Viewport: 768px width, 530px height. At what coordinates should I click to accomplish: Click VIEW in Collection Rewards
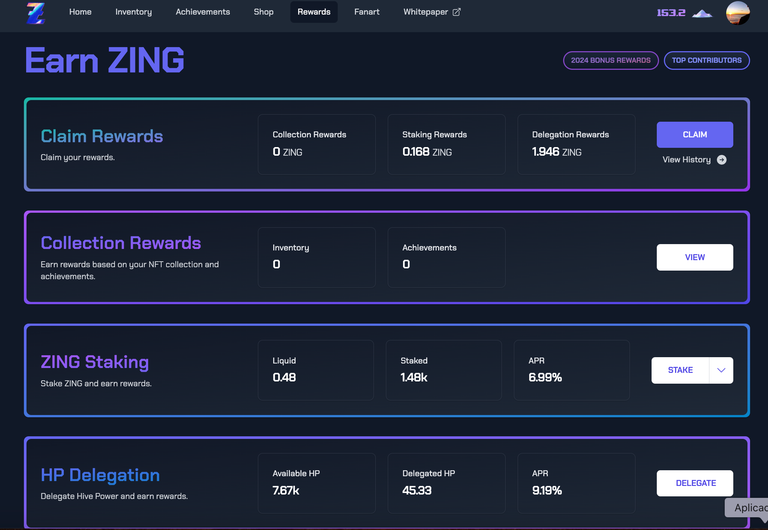tap(695, 257)
